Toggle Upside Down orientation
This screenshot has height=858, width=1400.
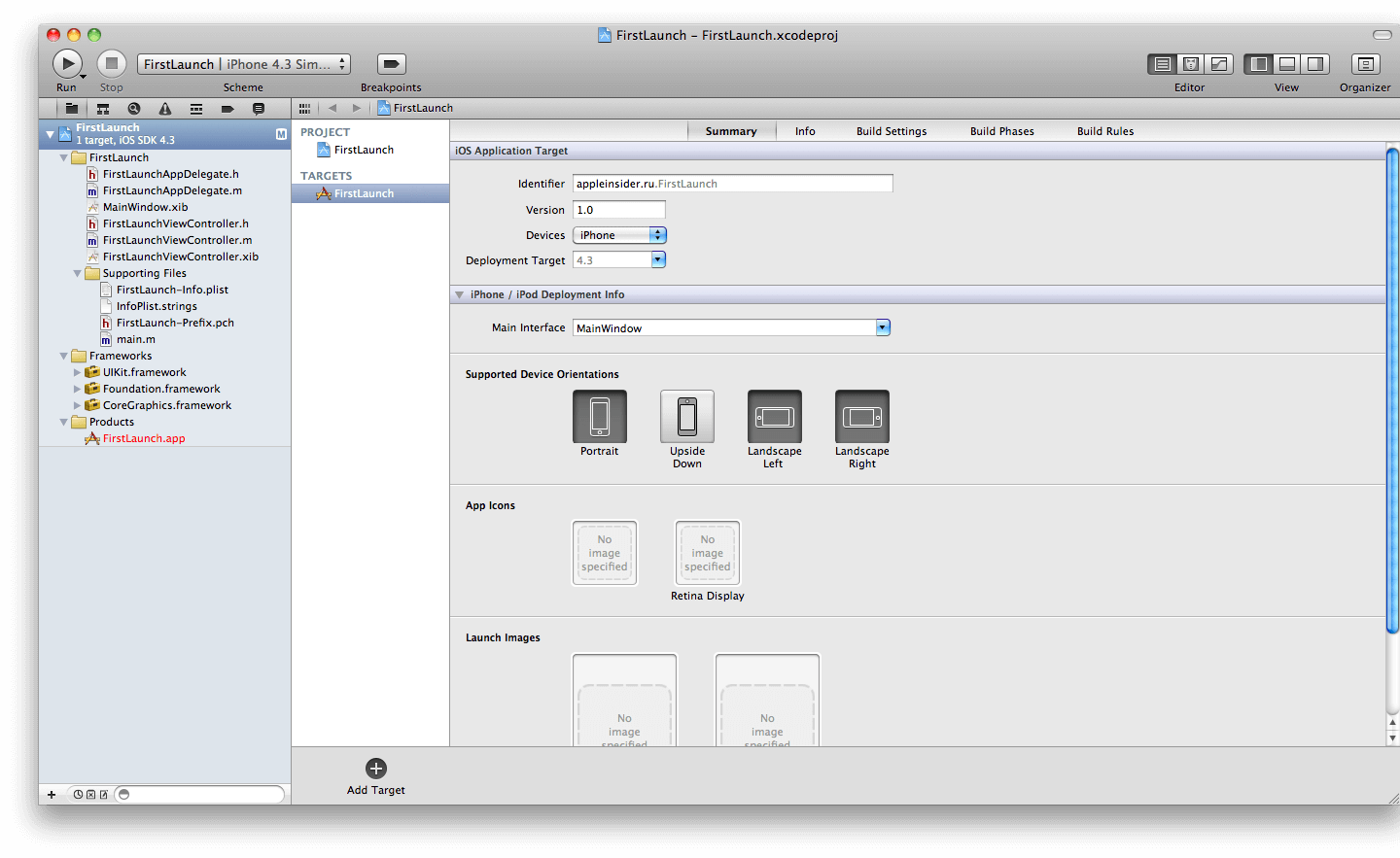687,417
